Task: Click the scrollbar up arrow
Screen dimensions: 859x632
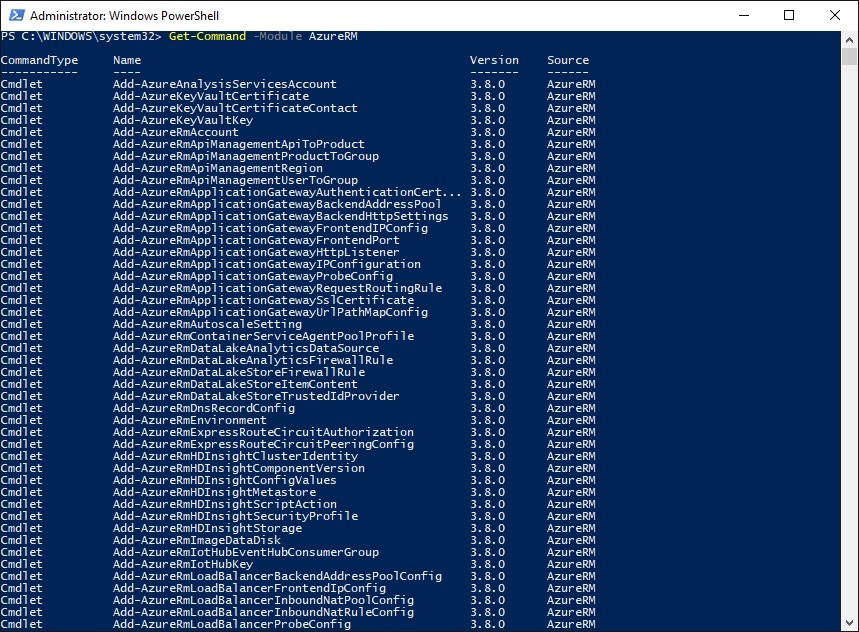Action: coord(849,40)
